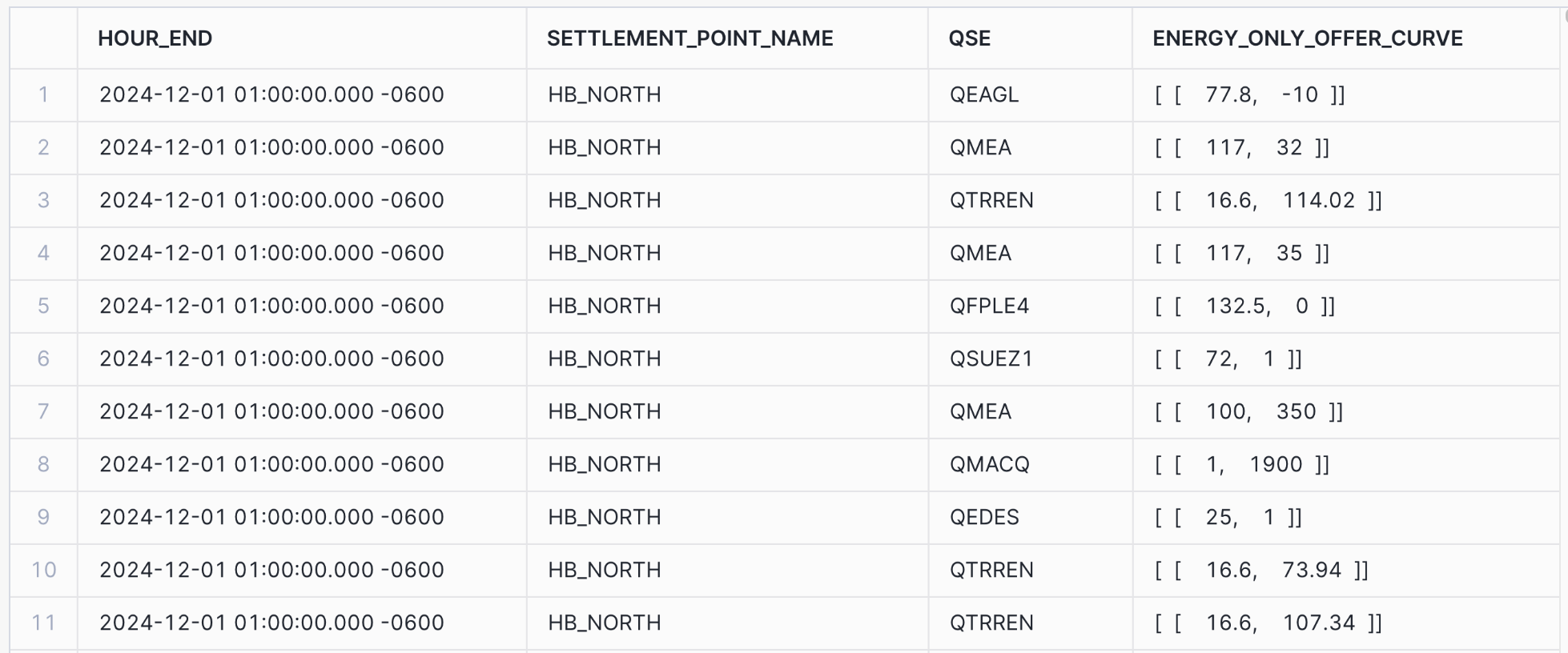This screenshot has height=653, width=1568.
Task: Click the QFPLE4 cell
Action: [989, 306]
